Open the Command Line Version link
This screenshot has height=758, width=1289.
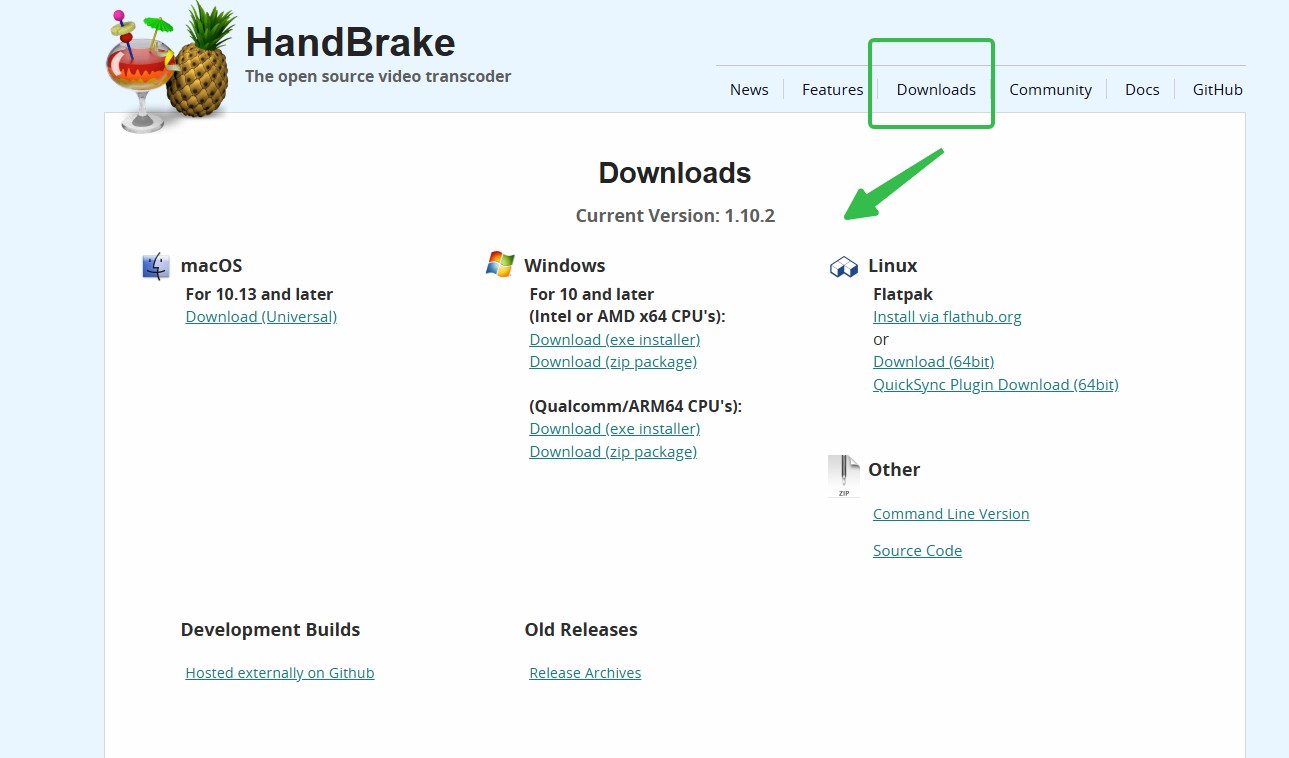pyautogui.click(x=951, y=514)
